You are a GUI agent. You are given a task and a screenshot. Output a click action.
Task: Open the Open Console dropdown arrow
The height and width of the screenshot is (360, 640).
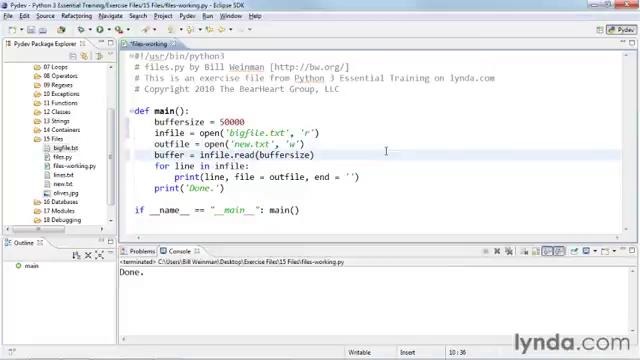pyautogui.click(x=614, y=251)
